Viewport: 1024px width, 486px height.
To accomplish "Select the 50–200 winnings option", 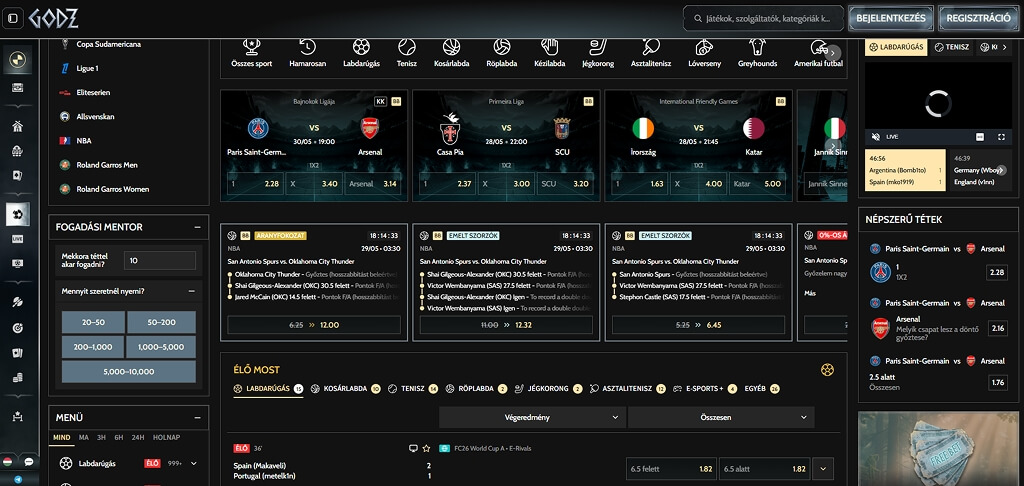I will [x=161, y=323].
